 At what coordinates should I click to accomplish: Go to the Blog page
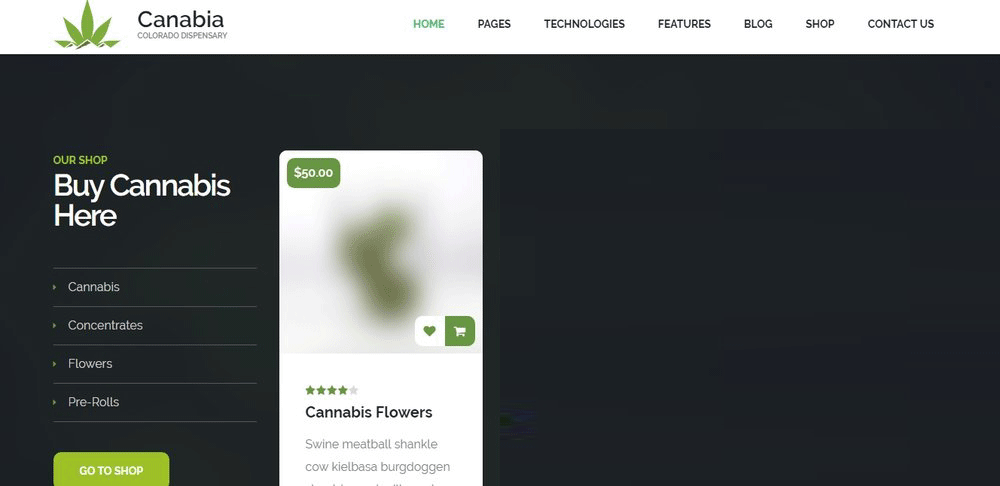(x=758, y=24)
